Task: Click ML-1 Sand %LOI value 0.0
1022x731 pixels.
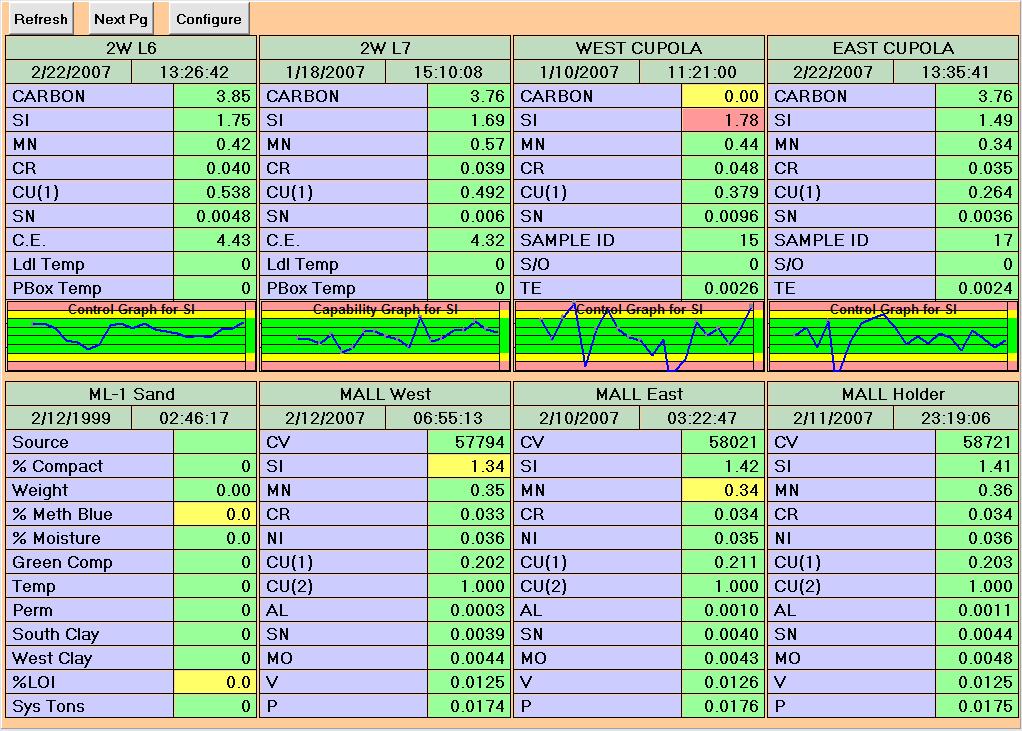Action: (214, 683)
